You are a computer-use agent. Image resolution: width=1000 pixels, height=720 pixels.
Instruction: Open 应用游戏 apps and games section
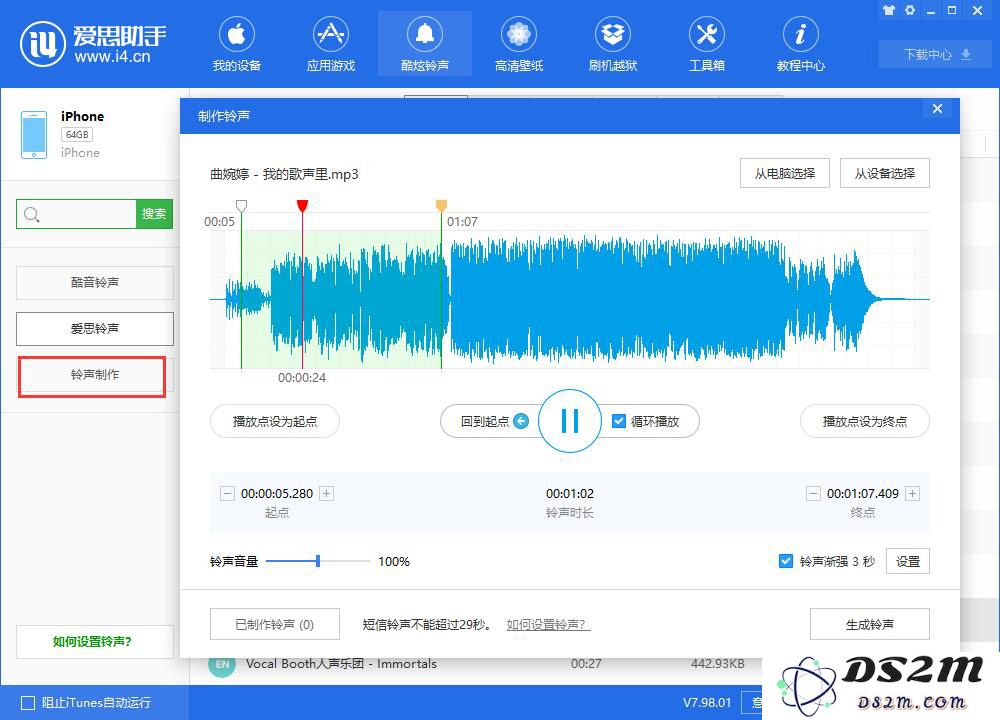[330, 43]
